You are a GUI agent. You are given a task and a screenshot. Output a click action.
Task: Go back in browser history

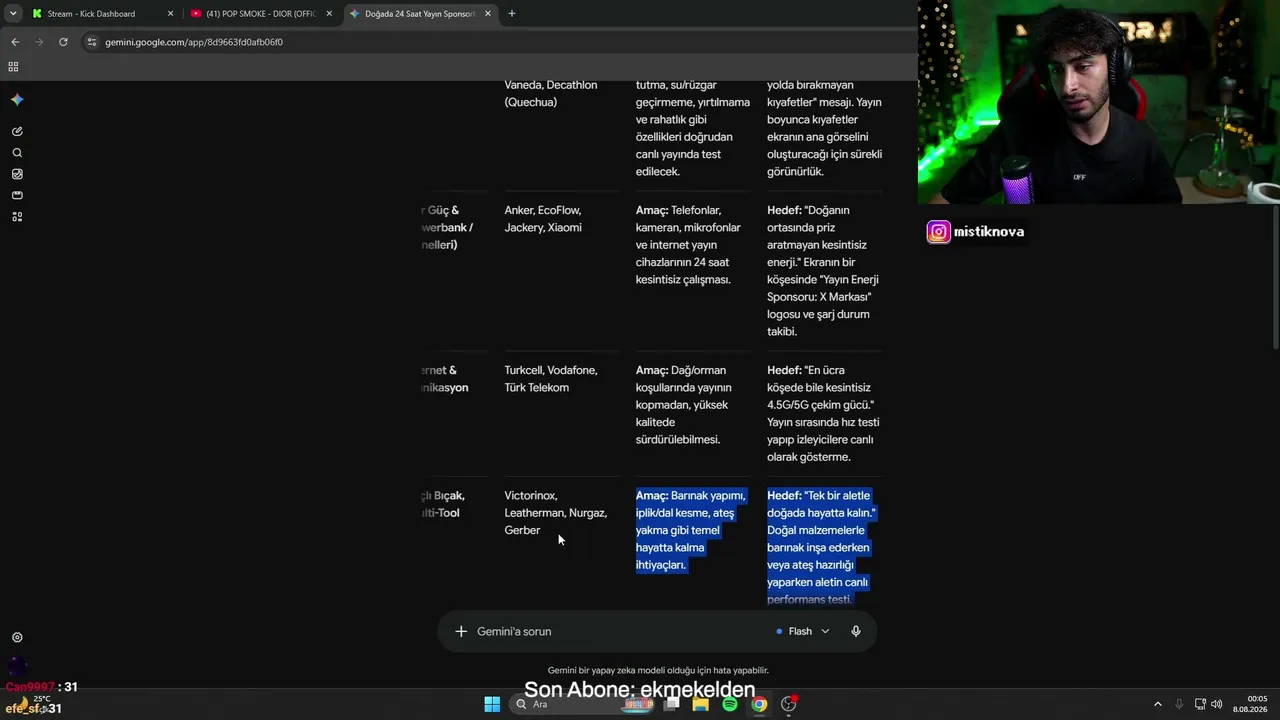15,42
